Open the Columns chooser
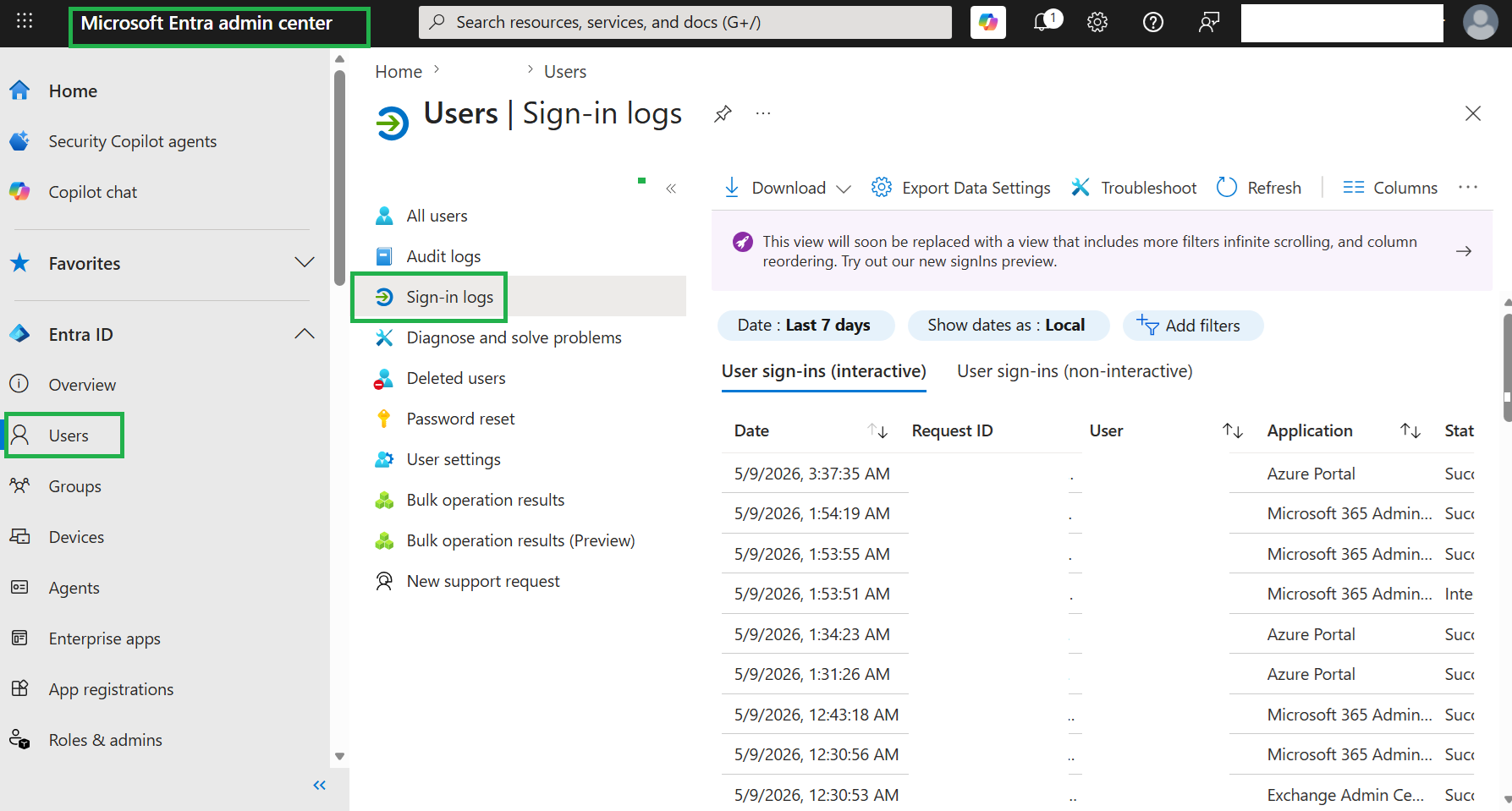The height and width of the screenshot is (811, 1512). (1390, 188)
